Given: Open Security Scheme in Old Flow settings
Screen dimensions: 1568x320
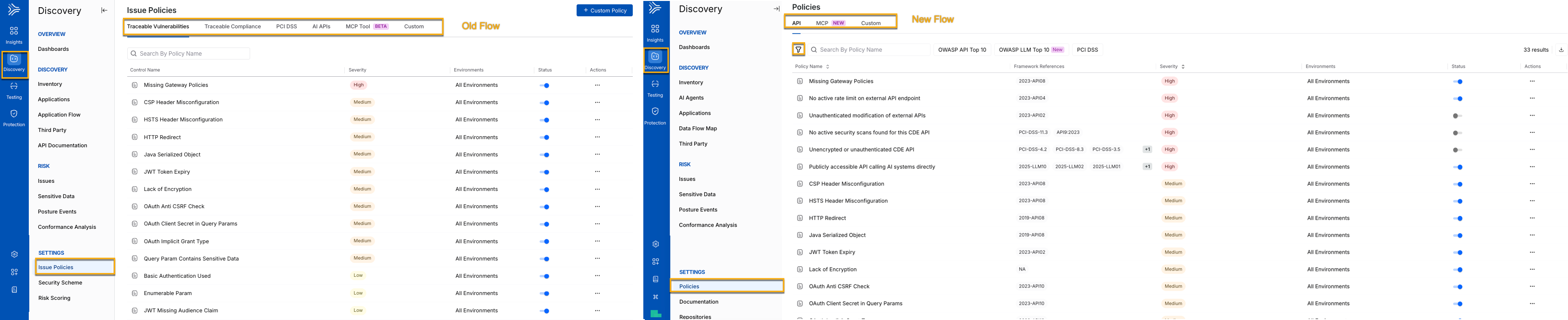Looking at the screenshot, I should 60,282.
